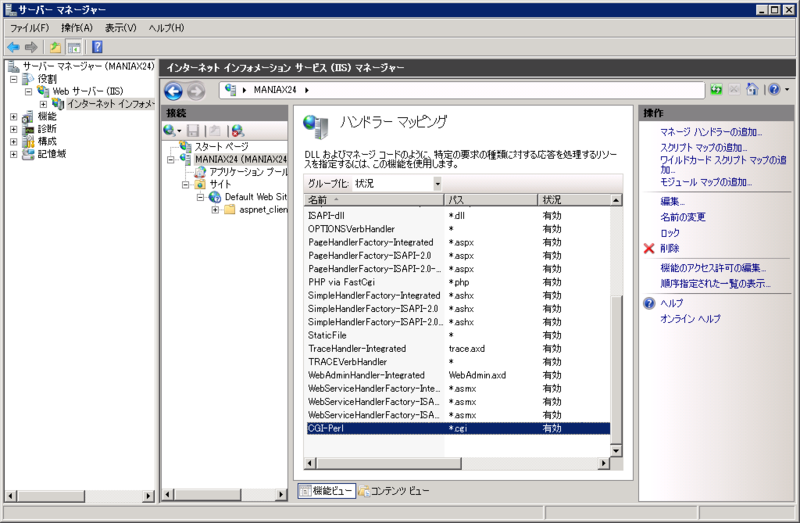
Task: Click the red X 削除 icon
Action: [649, 248]
